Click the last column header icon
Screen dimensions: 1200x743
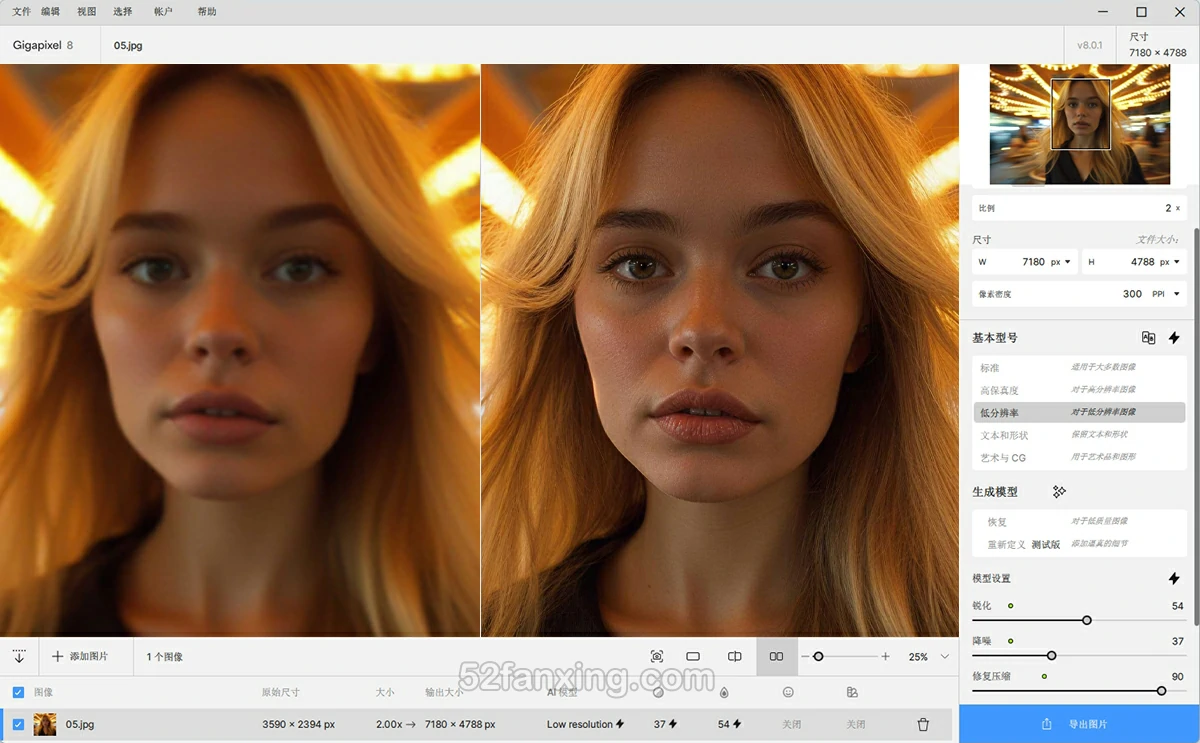pyautogui.click(x=852, y=692)
